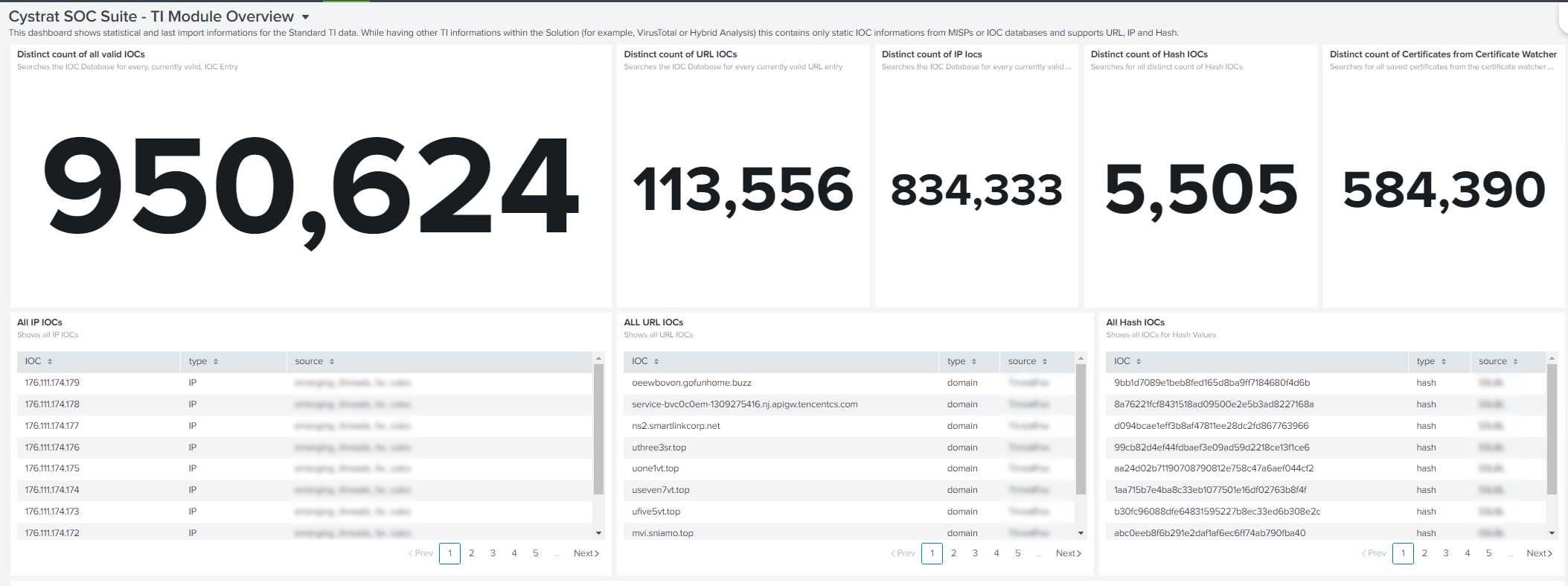Viewport: 1568px width, 586px height.
Task: Select URL IOC ns2.smartlinkcorp.net
Action: 676,426
